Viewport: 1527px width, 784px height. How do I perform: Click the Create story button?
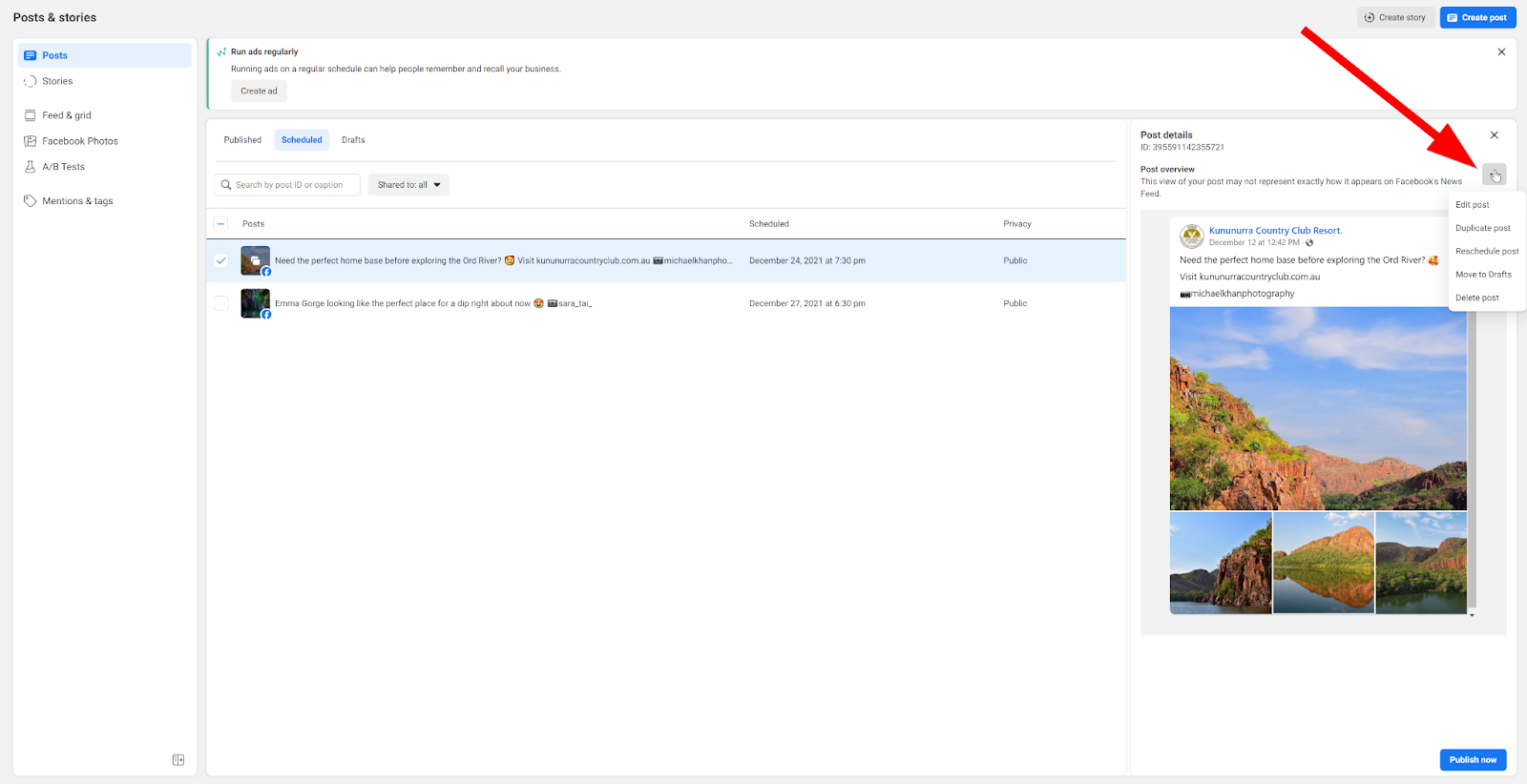pos(1395,17)
